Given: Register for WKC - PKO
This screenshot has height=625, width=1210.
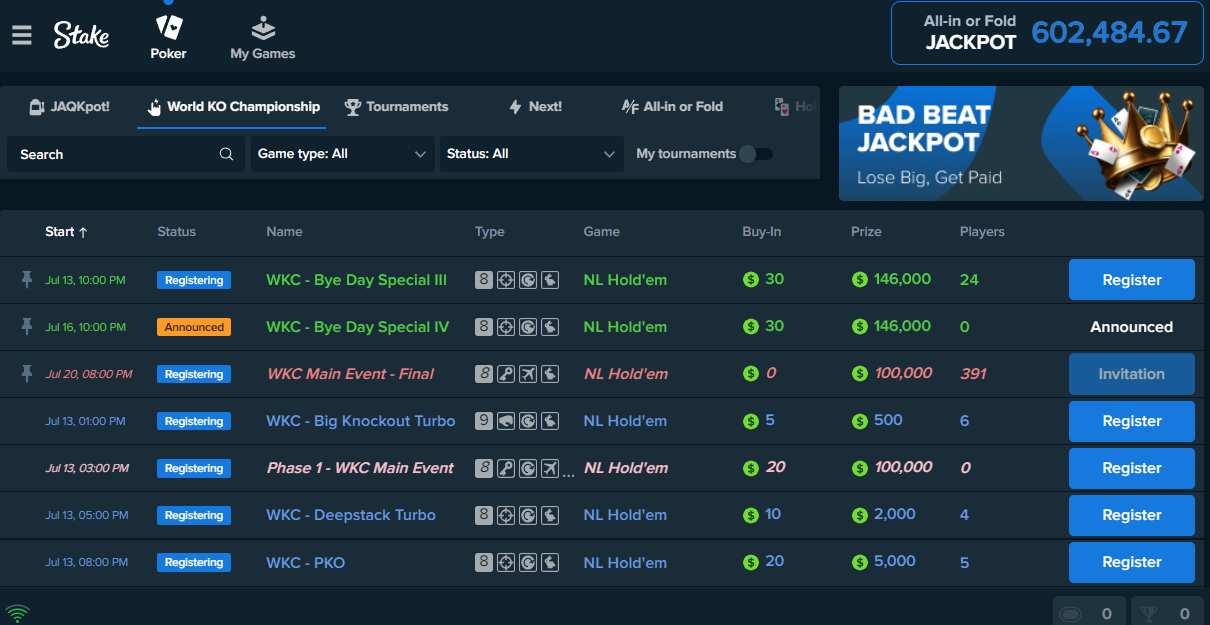Looking at the screenshot, I should (1132, 562).
